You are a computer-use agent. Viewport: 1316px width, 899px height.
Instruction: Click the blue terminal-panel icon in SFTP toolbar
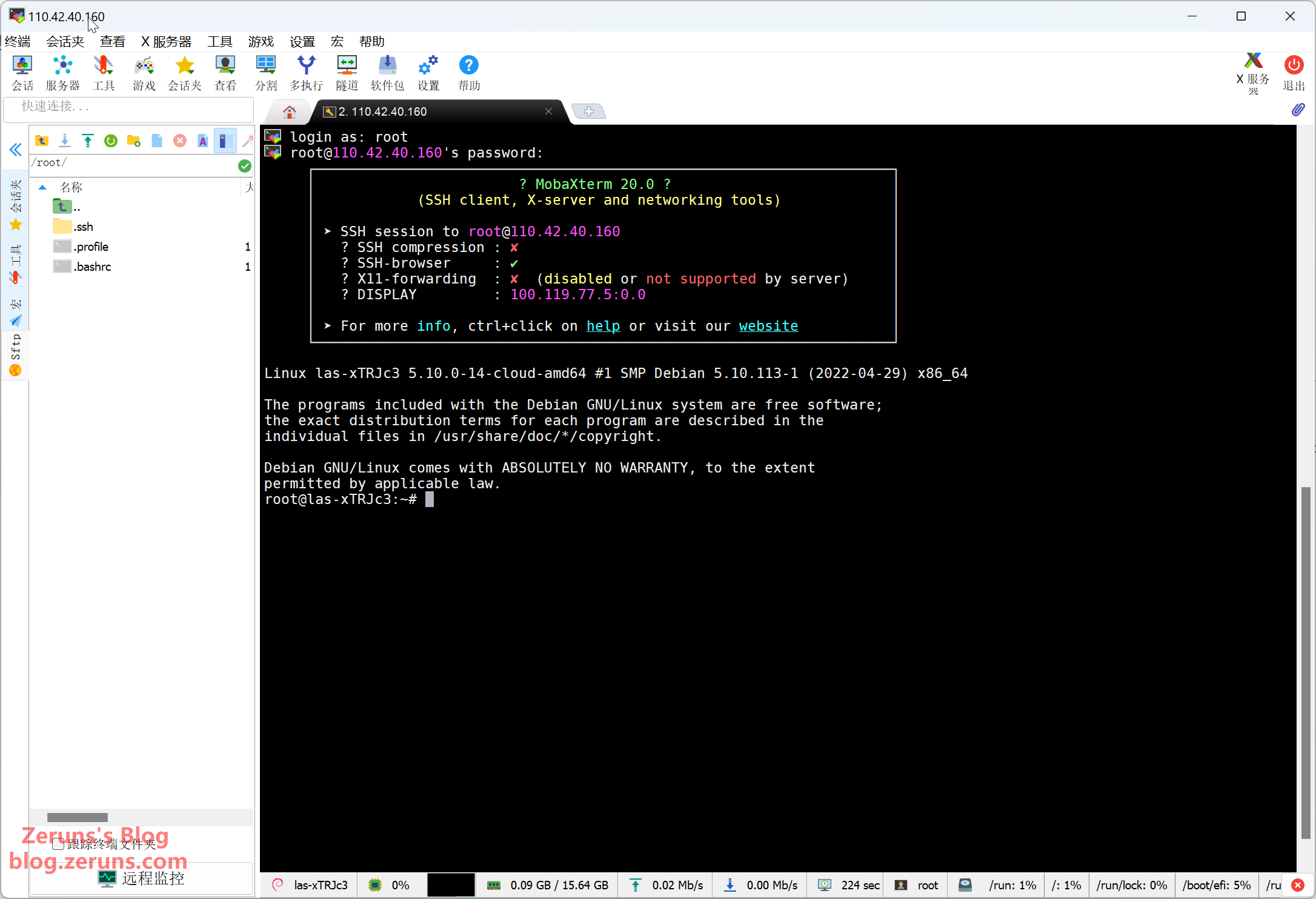pyautogui.click(x=225, y=141)
